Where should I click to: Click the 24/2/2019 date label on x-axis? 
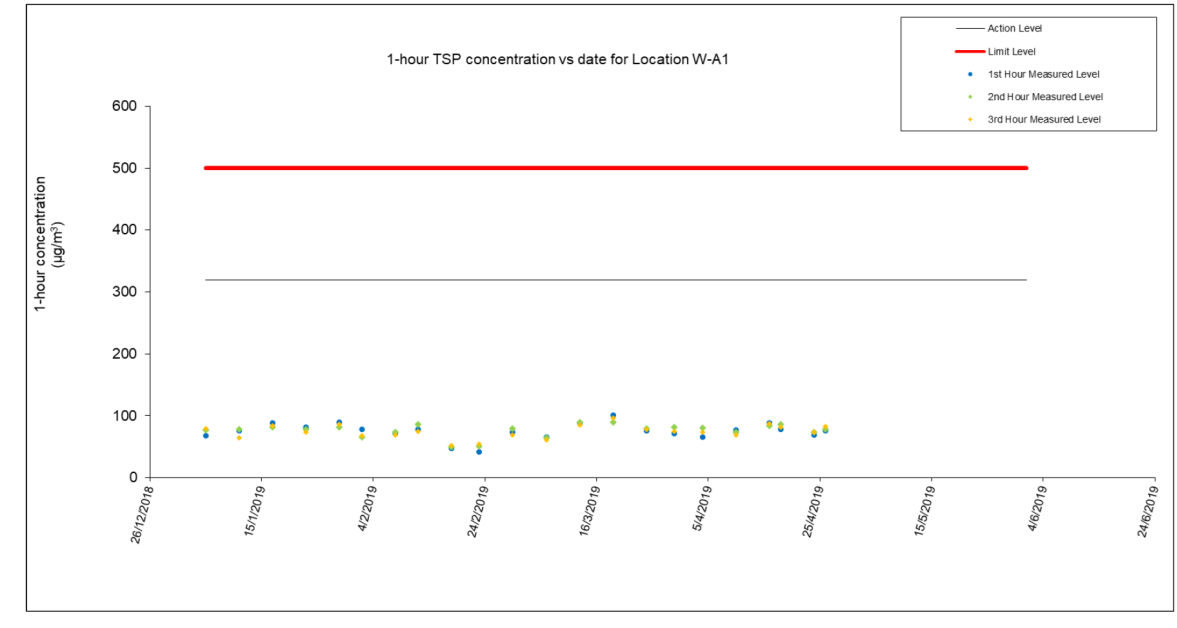coord(476,511)
